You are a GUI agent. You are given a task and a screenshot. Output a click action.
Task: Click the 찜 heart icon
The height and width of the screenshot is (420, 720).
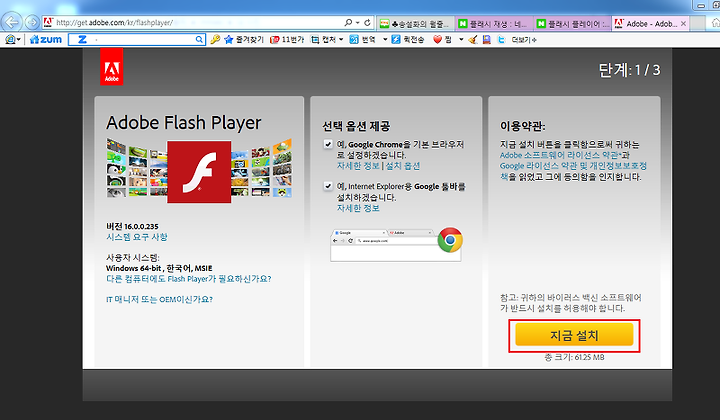pos(442,40)
